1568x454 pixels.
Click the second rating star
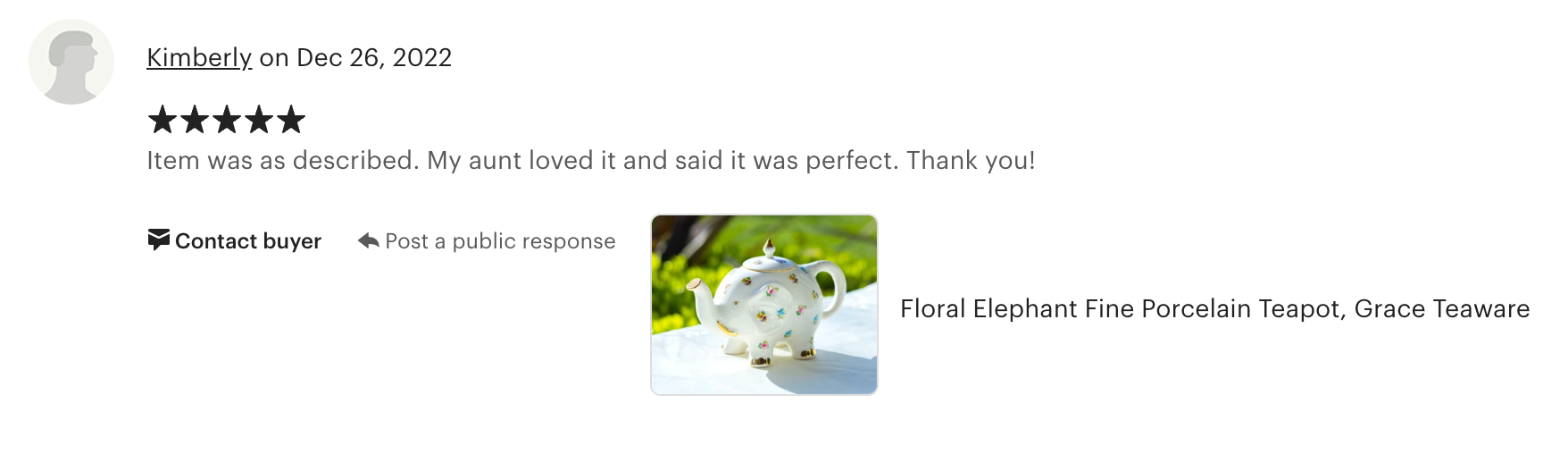pyautogui.click(x=195, y=120)
